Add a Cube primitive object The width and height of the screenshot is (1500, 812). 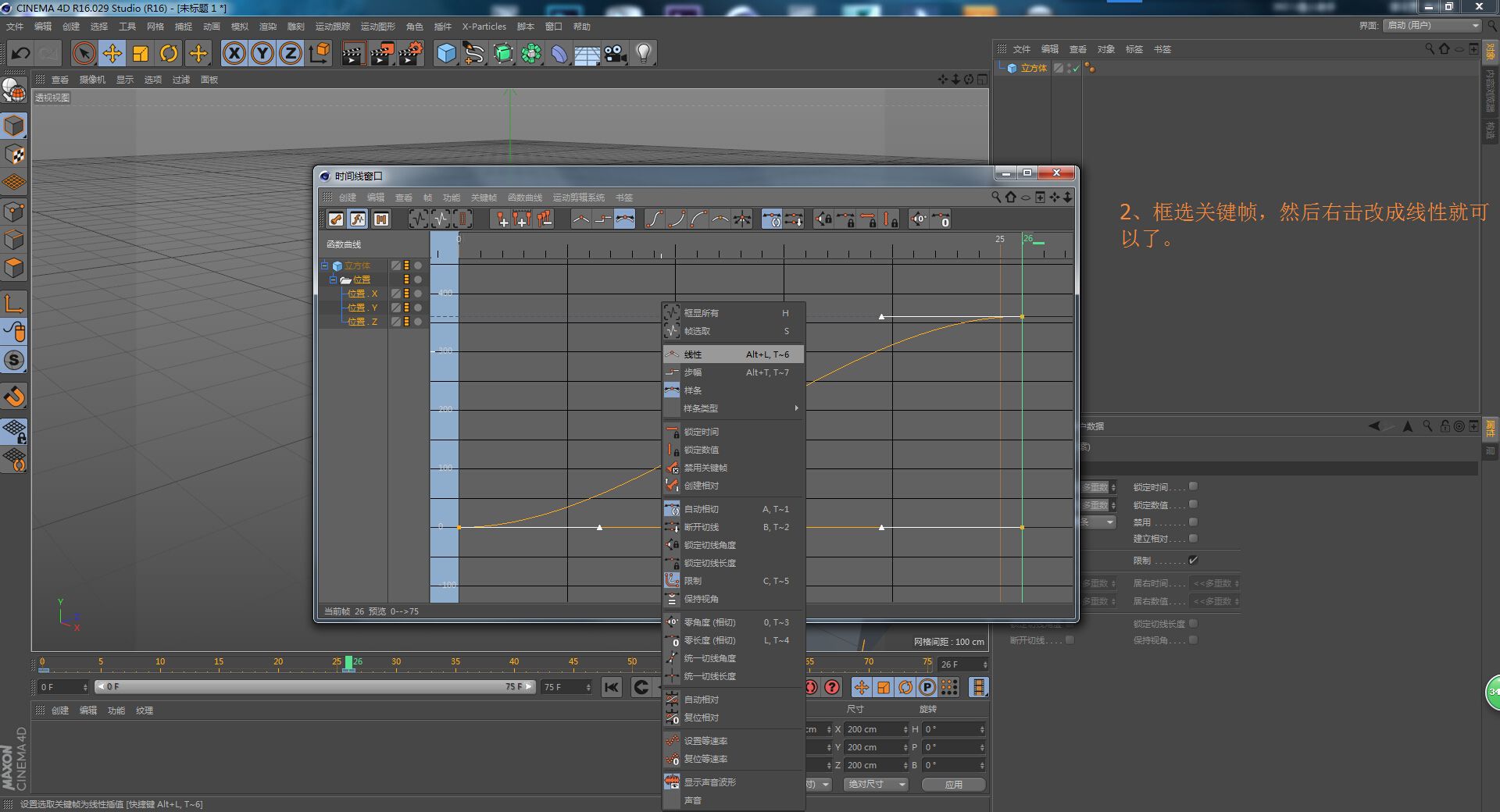(446, 54)
